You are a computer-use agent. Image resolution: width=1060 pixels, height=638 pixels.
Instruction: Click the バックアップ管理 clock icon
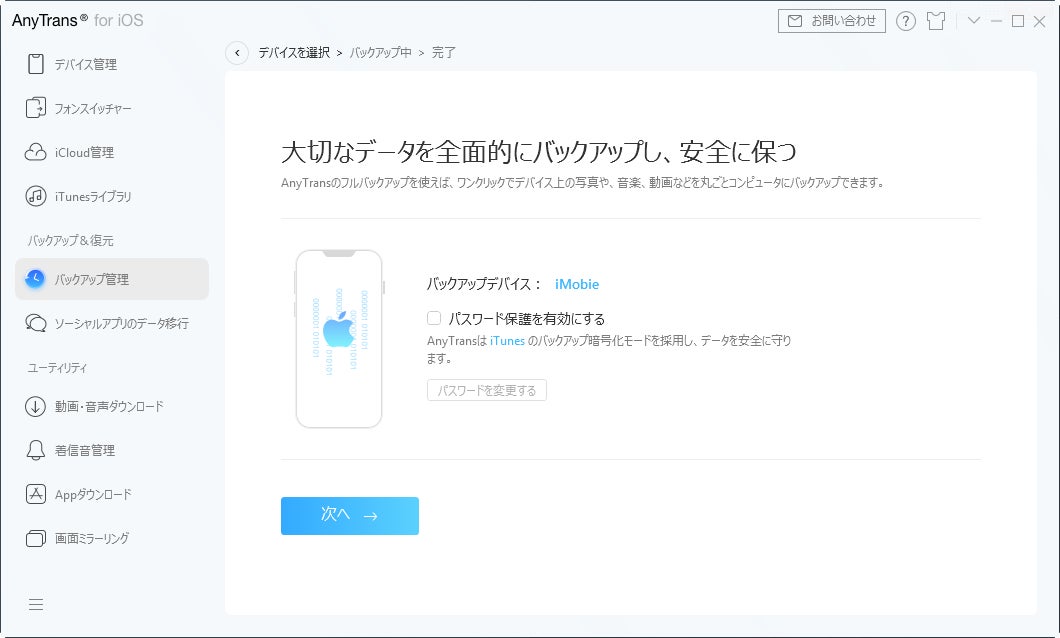(34, 278)
